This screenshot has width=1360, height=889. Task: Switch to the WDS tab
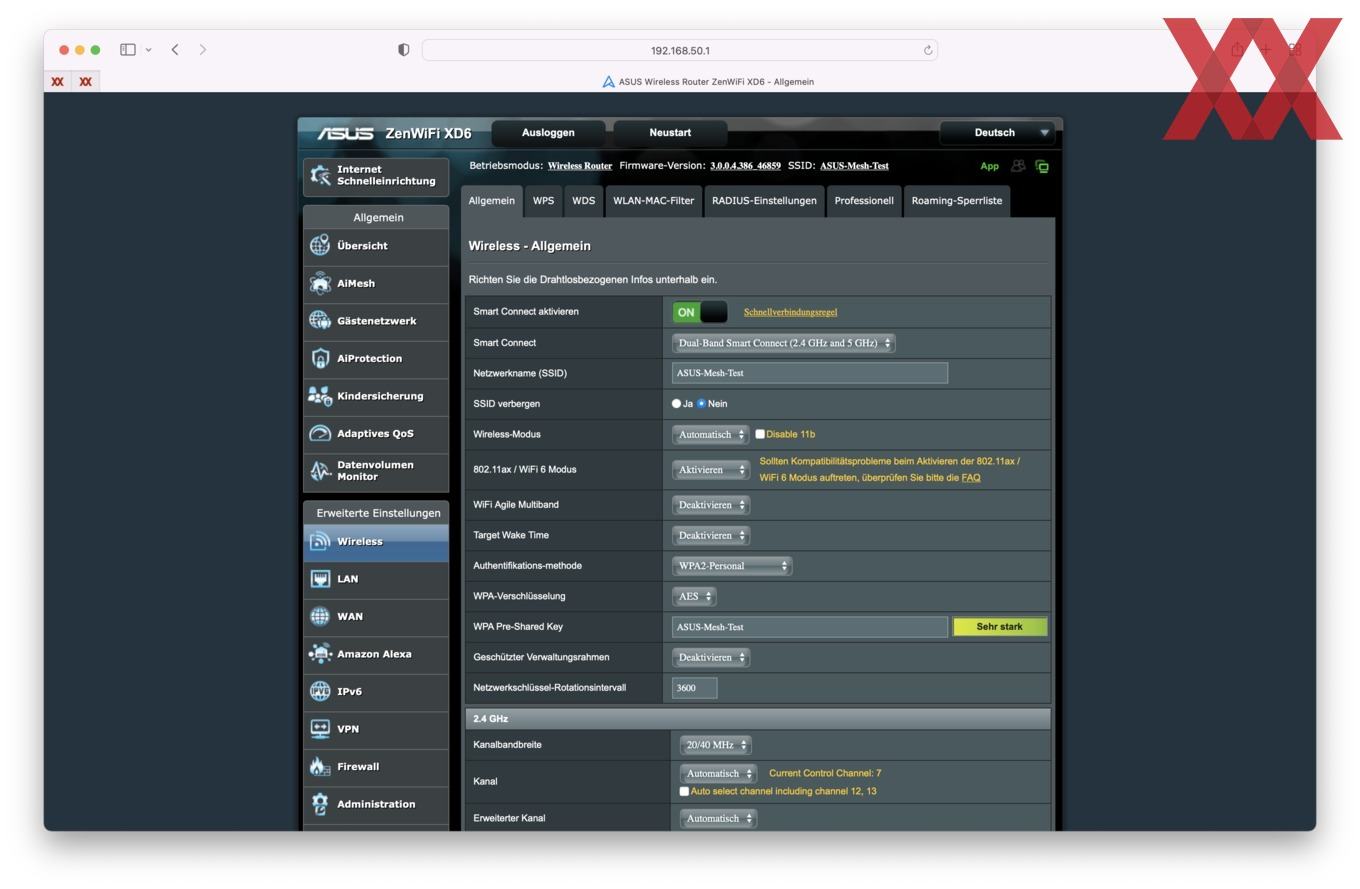tap(583, 201)
